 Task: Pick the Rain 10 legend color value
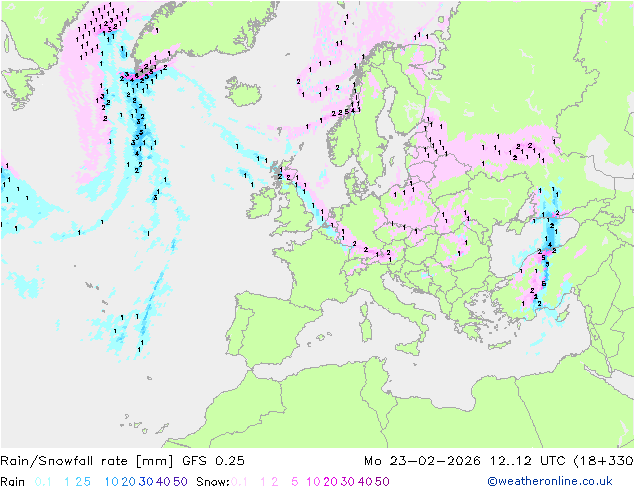tap(112, 482)
